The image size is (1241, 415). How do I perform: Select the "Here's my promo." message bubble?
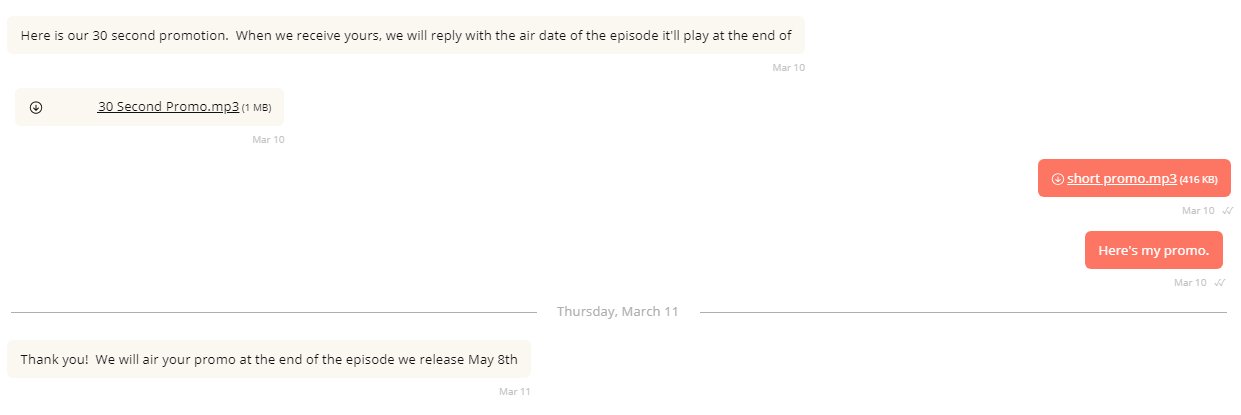(1153, 251)
